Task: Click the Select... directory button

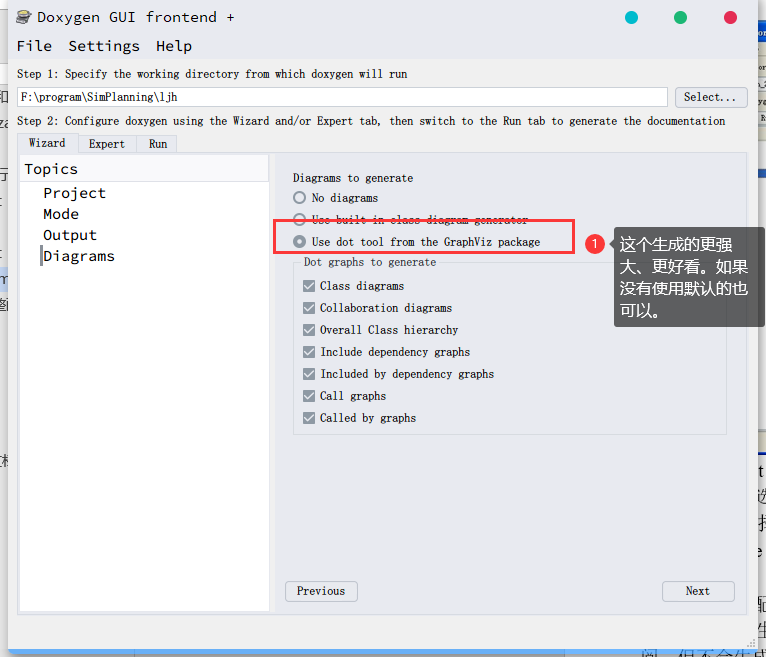Action: (711, 97)
